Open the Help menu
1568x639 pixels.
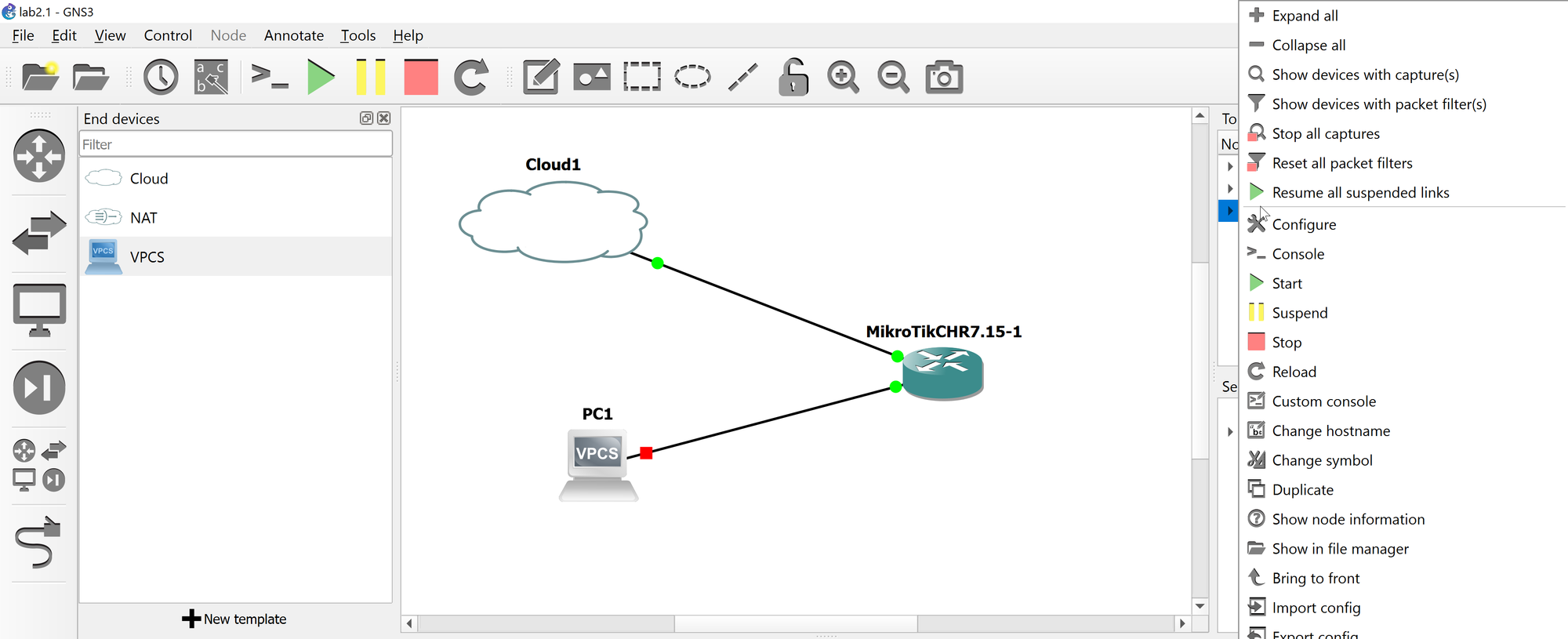[x=408, y=35]
